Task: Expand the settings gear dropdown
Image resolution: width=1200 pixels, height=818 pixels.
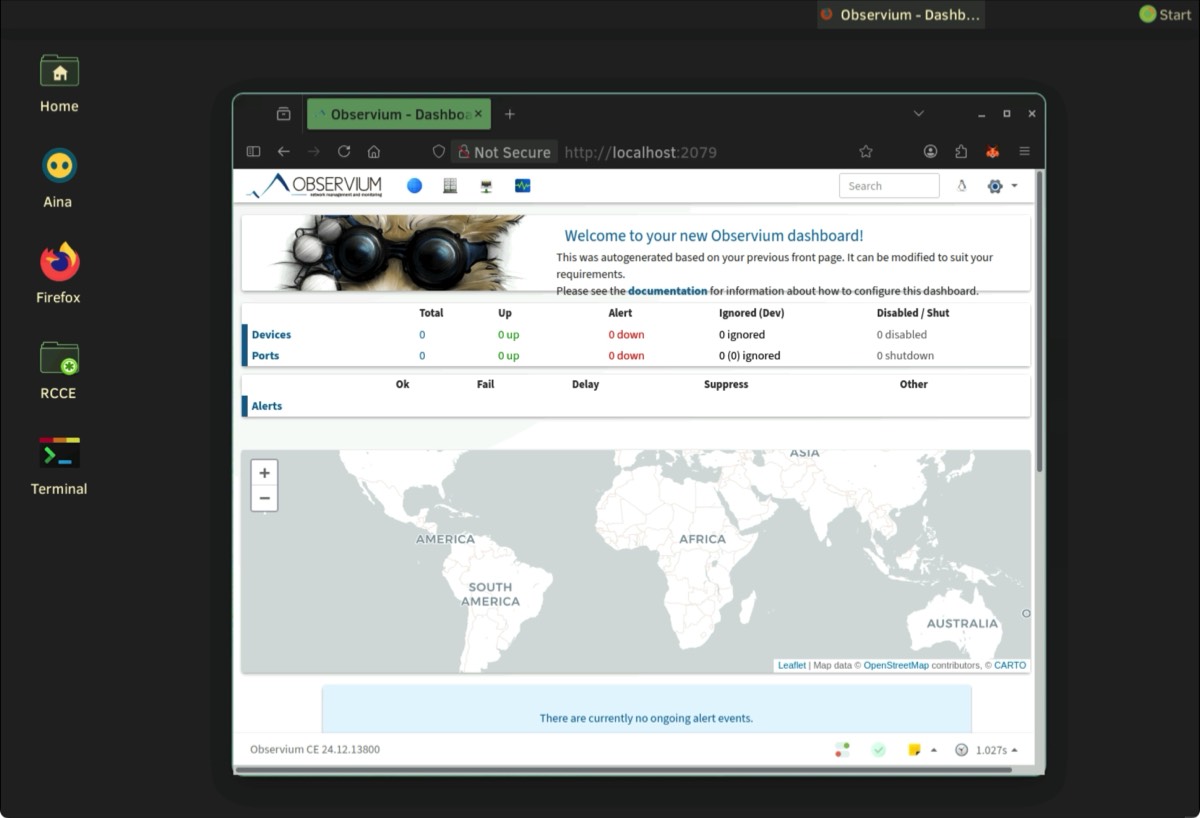Action: click(x=1001, y=186)
